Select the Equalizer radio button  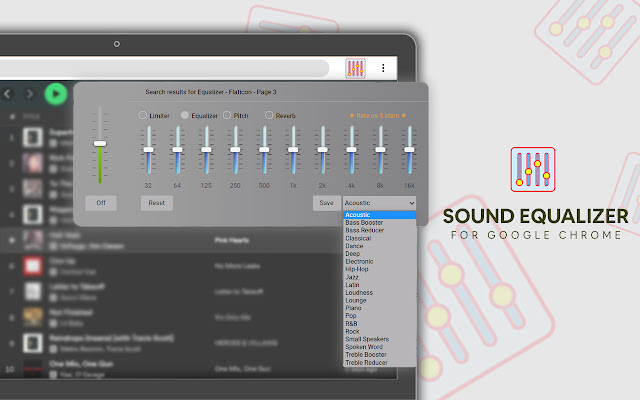185,115
